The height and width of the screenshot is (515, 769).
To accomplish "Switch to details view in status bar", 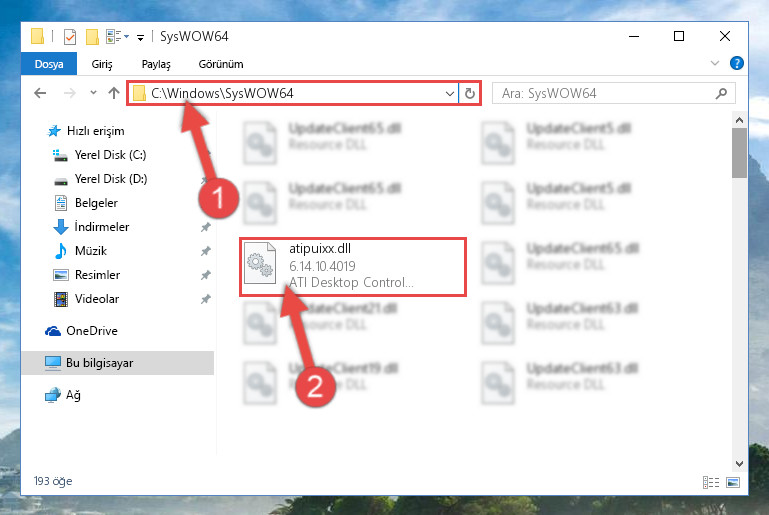I will coord(711,482).
